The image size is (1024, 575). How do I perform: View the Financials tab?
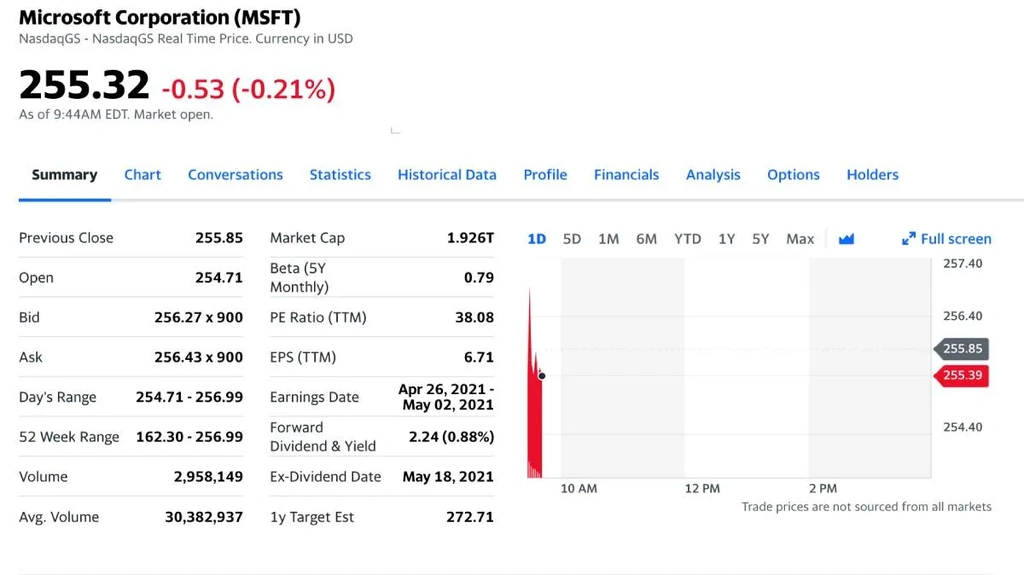coord(626,175)
